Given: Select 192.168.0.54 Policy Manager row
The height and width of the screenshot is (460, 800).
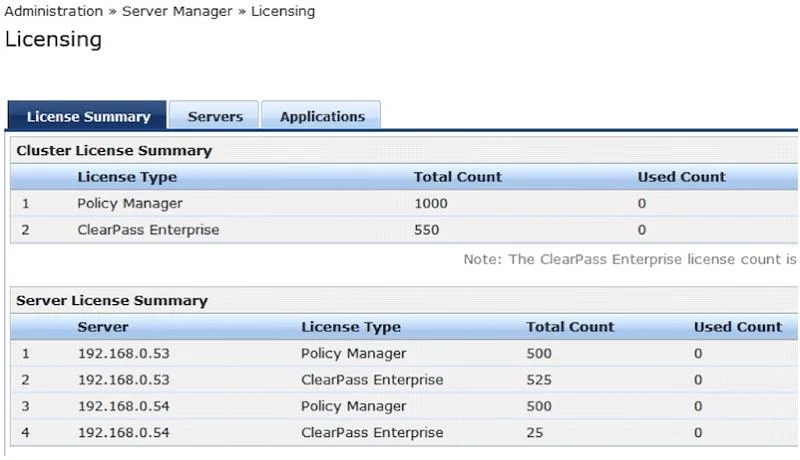Looking at the screenshot, I should pyautogui.click(x=404, y=406).
